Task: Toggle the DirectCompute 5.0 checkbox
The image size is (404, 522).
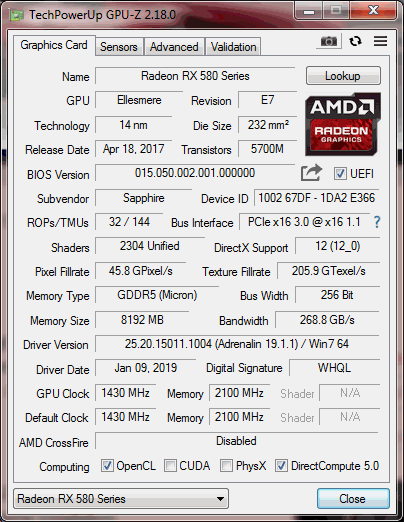Action: pyautogui.click(x=281, y=466)
